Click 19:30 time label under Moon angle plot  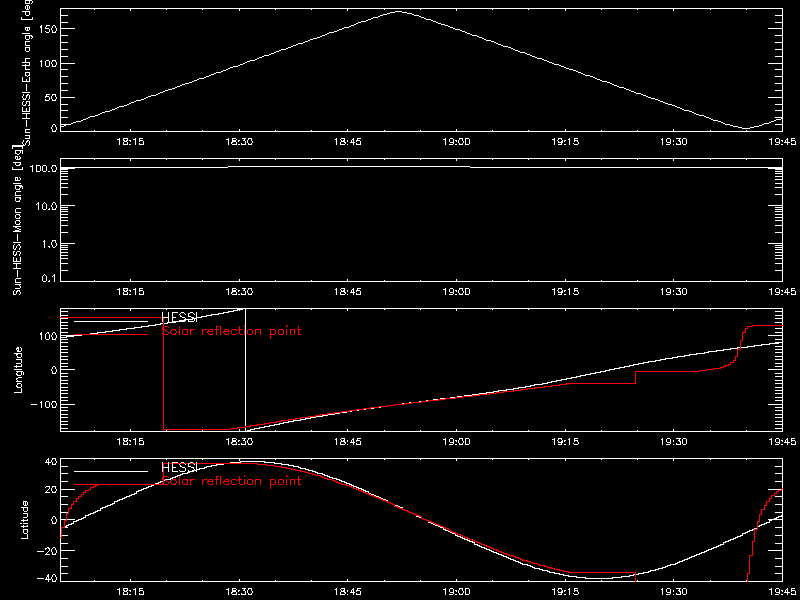point(674,292)
